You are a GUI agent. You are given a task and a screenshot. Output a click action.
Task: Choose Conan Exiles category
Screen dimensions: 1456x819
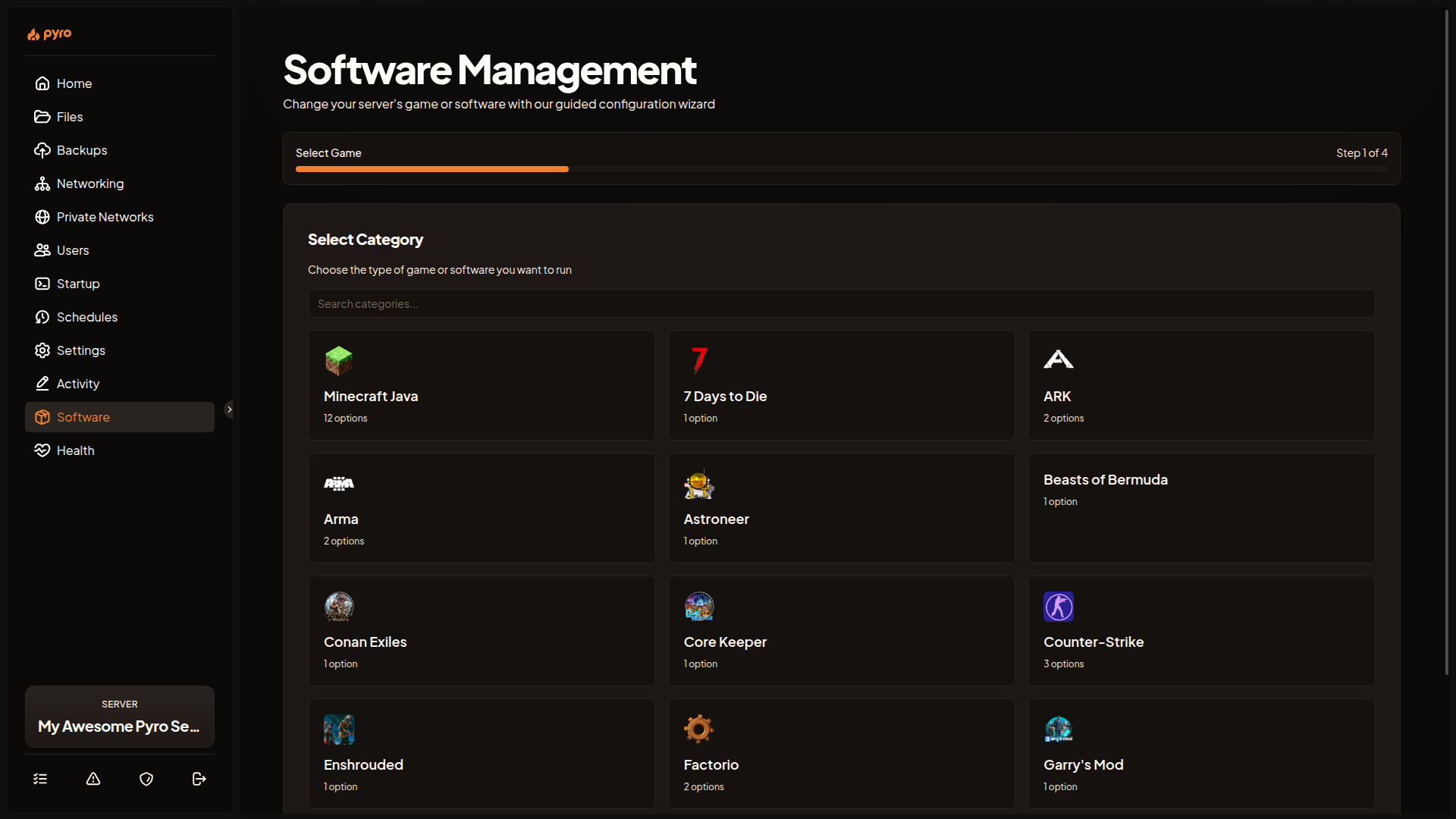pos(482,631)
